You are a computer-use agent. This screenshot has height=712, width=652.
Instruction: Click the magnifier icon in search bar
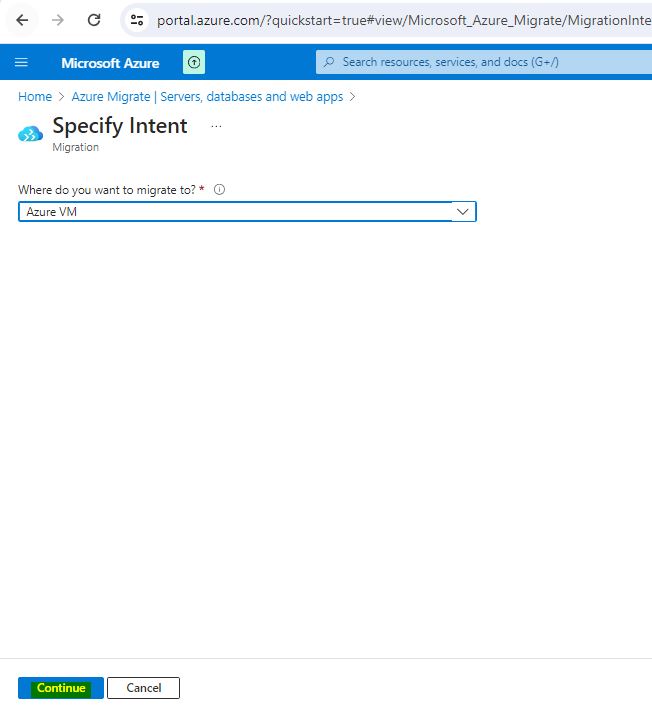329,62
